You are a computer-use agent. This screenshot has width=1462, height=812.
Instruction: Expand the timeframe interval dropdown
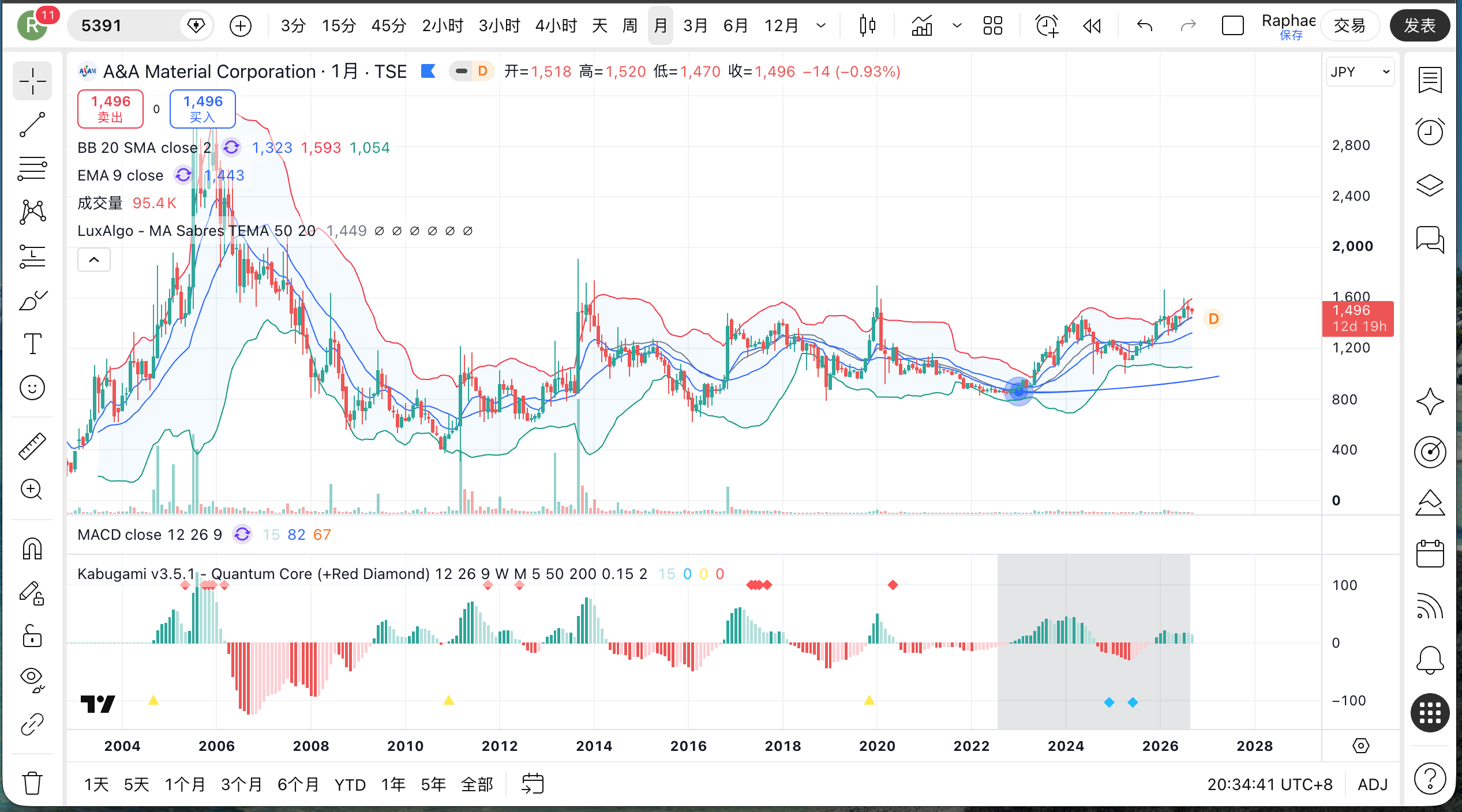[821, 25]
